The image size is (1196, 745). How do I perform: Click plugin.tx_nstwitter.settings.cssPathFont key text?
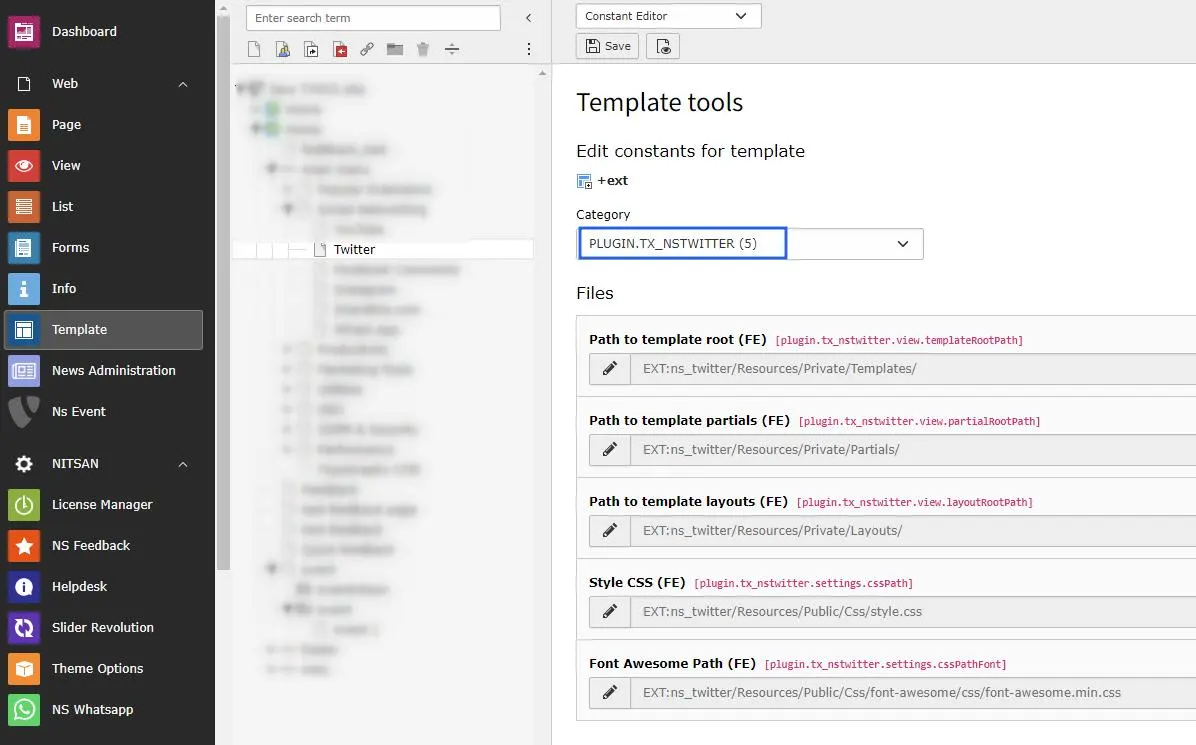tap(885, 664)
